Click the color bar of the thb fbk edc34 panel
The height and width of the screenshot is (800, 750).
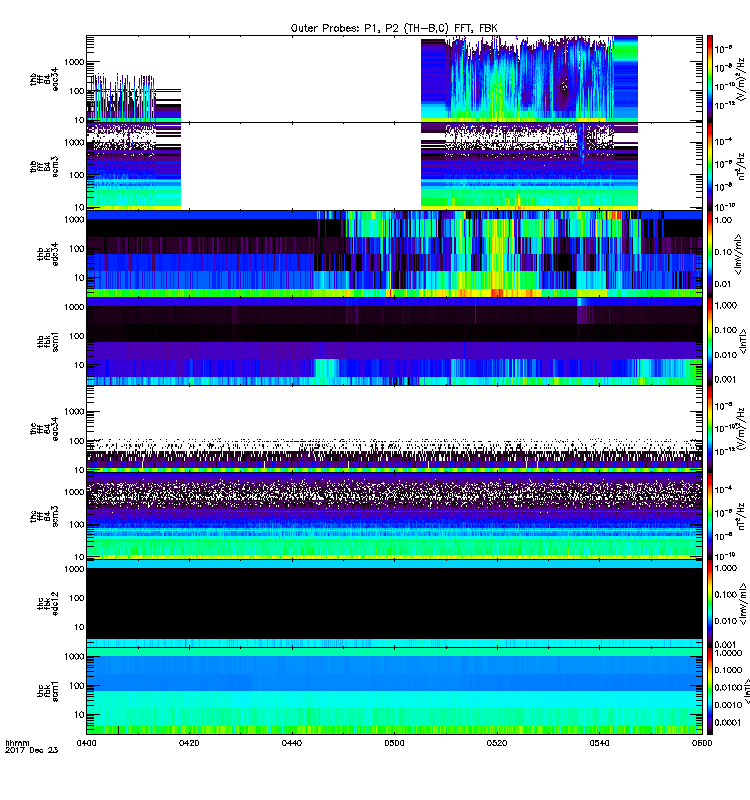[x=710, y=254]
